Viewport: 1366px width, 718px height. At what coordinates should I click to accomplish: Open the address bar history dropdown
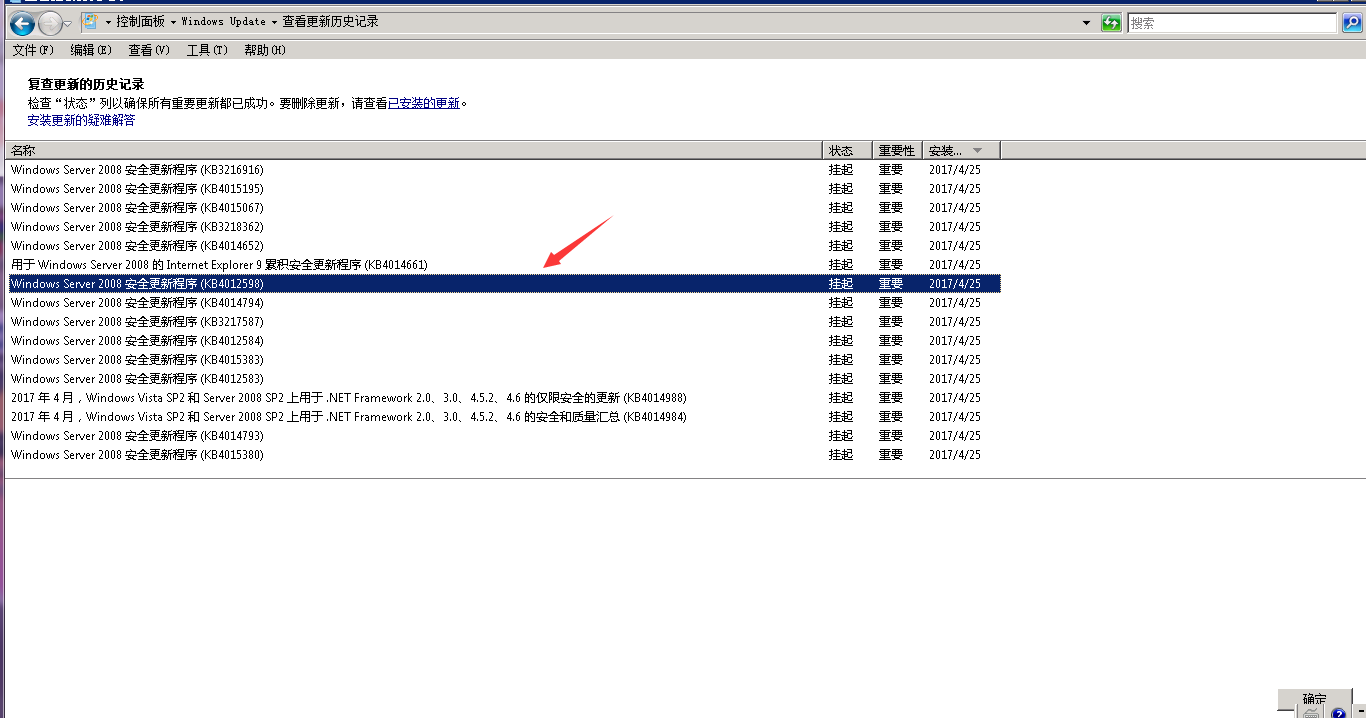tap(1086, 23)
